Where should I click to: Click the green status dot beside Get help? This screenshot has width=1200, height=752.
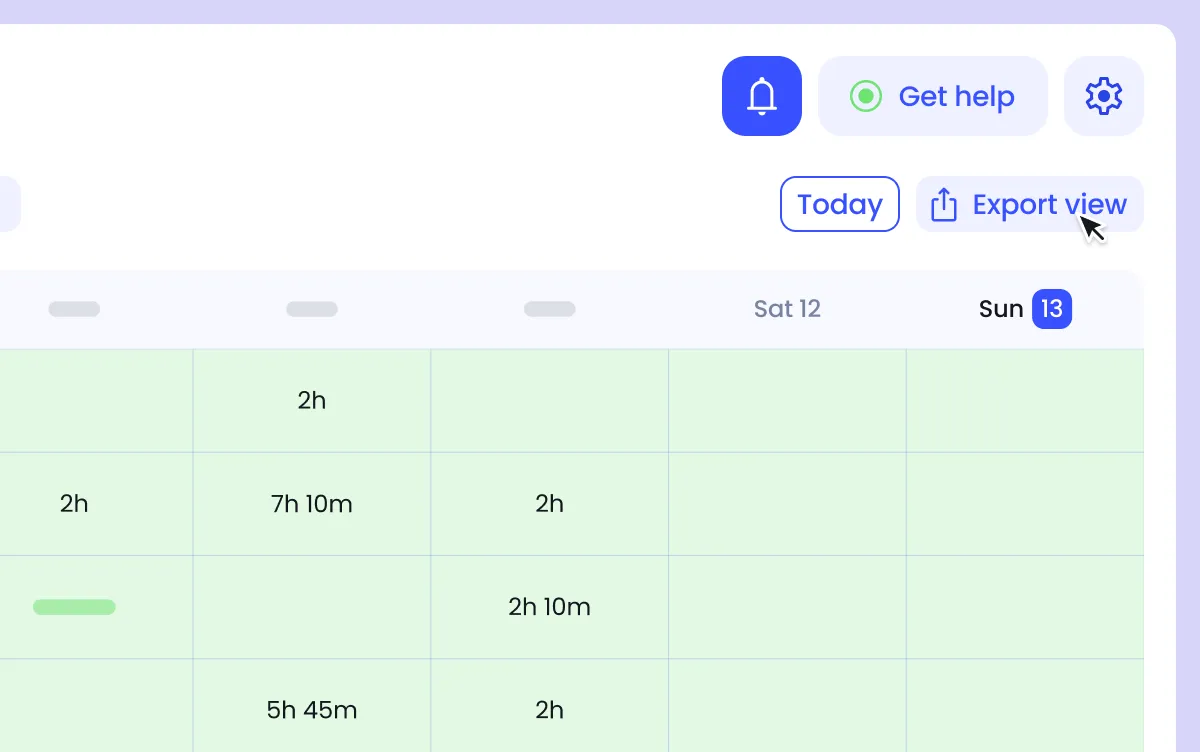(x=865, y=96)
